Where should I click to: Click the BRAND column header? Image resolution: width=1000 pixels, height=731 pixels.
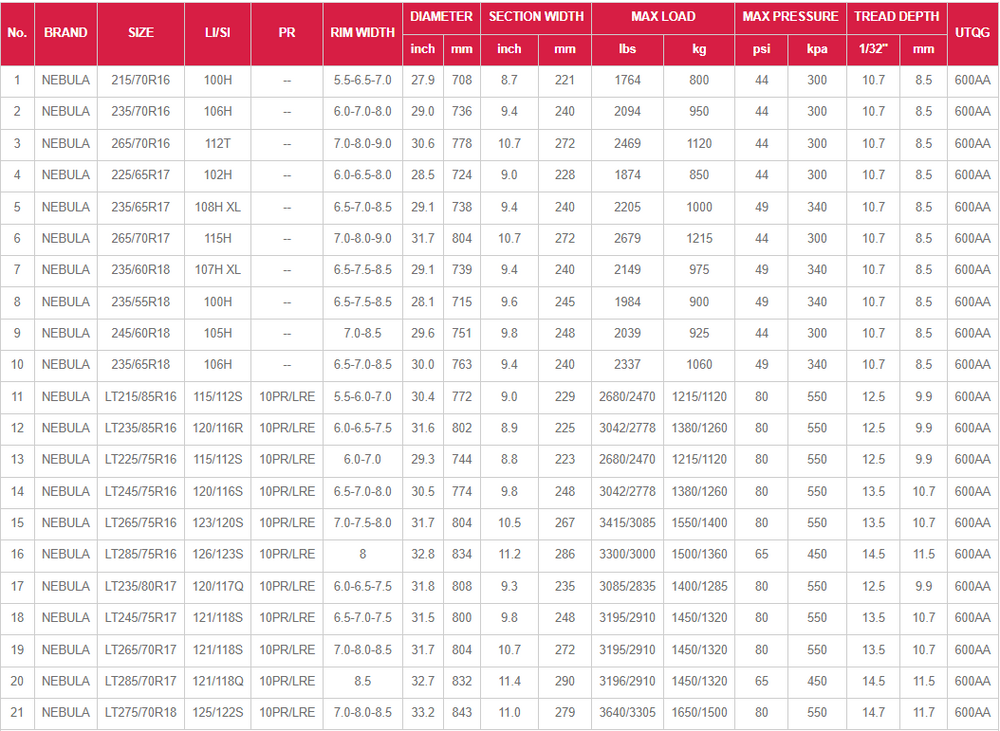pyautogui.click(x=65, y=33)
